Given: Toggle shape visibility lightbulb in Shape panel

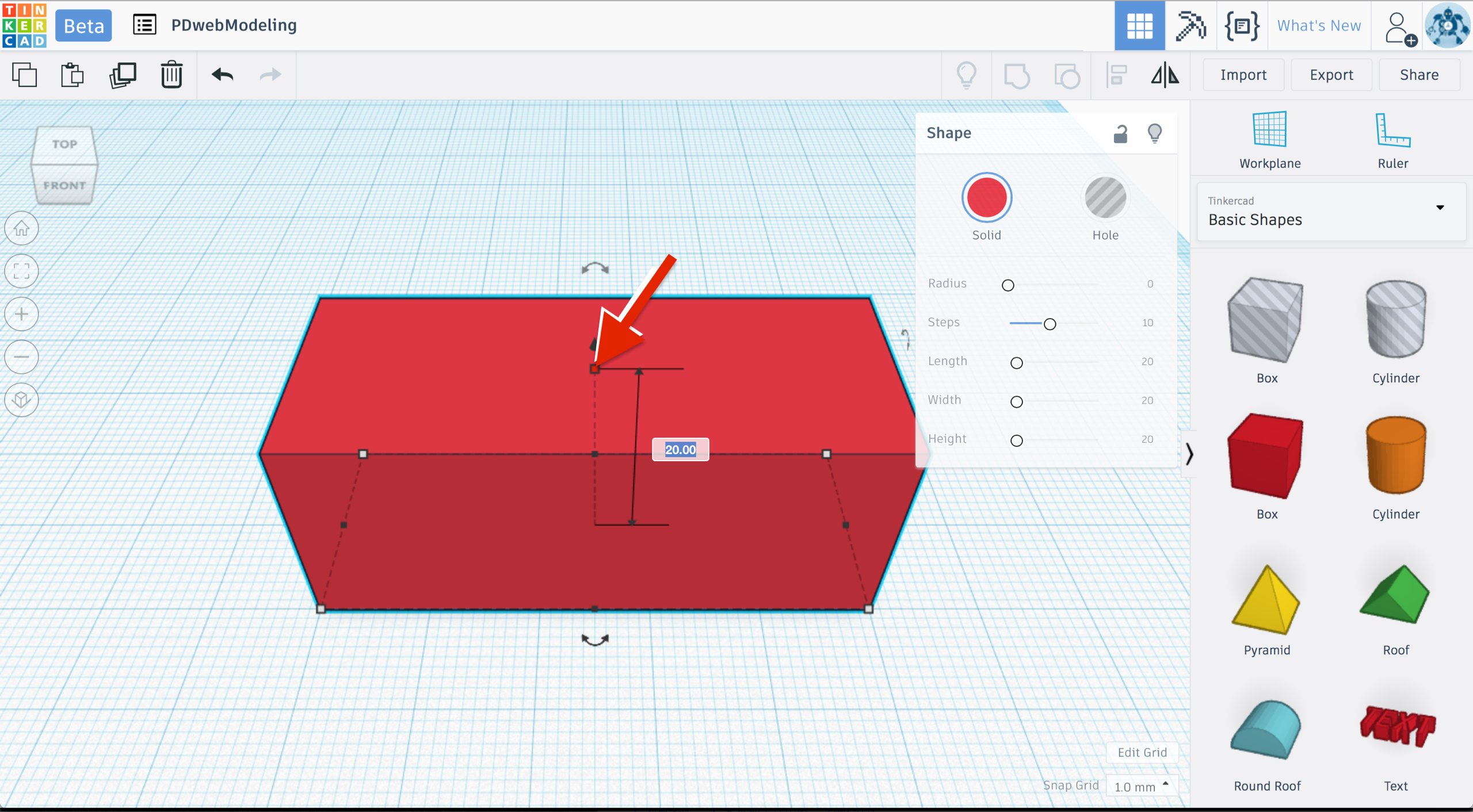Looking at the screenshot, I should point(1154,133).
